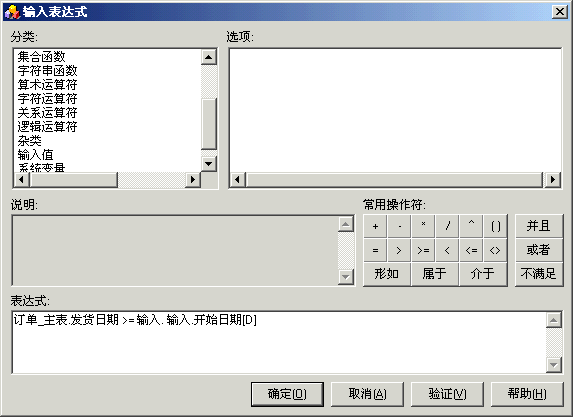The image size is (573, 417).
Task: Insert the multiplication asterisk operator
Action: click(x=423, y=226)
